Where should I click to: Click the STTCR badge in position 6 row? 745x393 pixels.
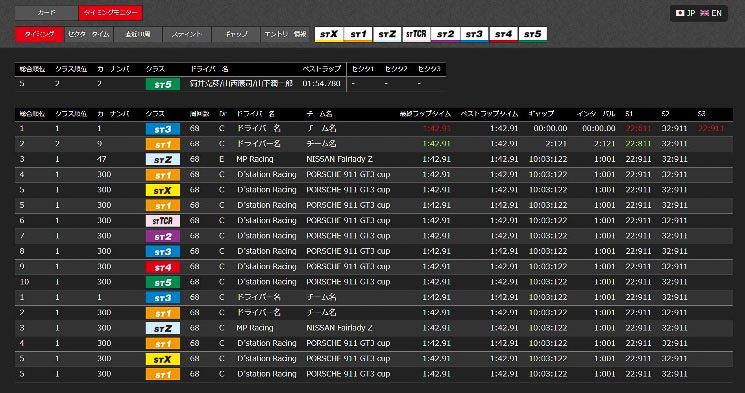pos(163,221)
